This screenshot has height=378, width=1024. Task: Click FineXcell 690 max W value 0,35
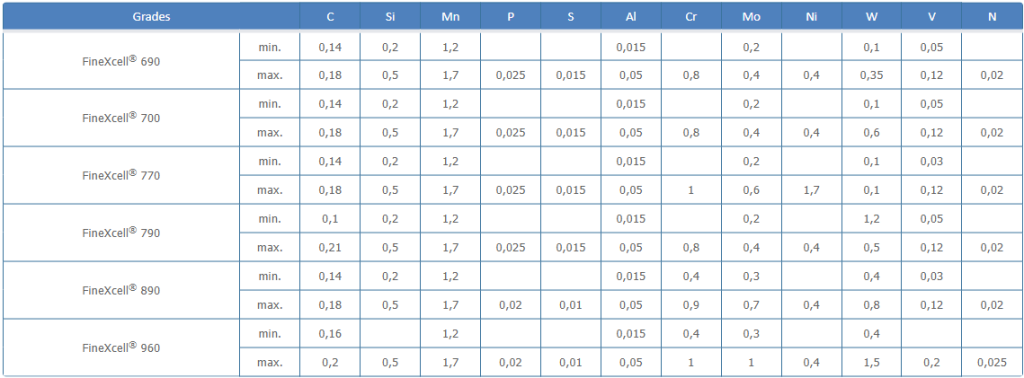tap(872, 75)
